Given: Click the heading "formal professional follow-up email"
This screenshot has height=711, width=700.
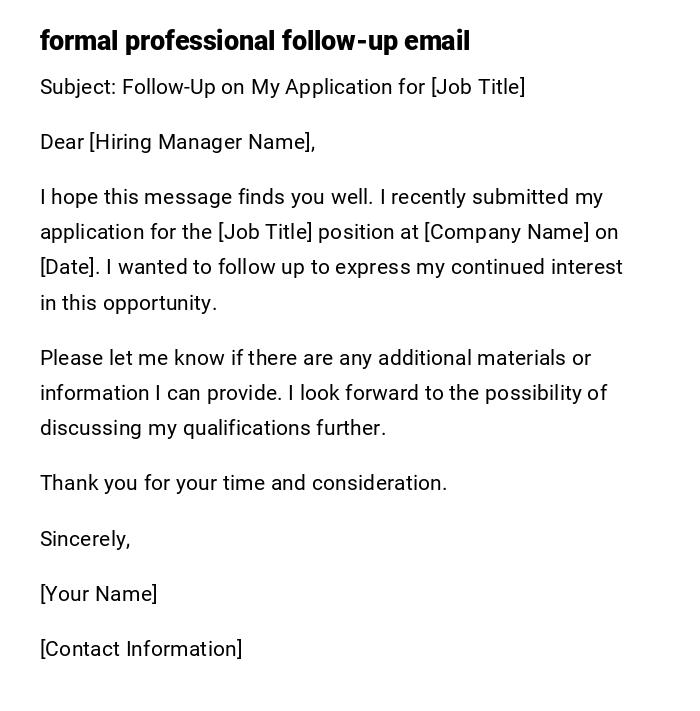Looking at the screenshot, I should coord(254,41).
